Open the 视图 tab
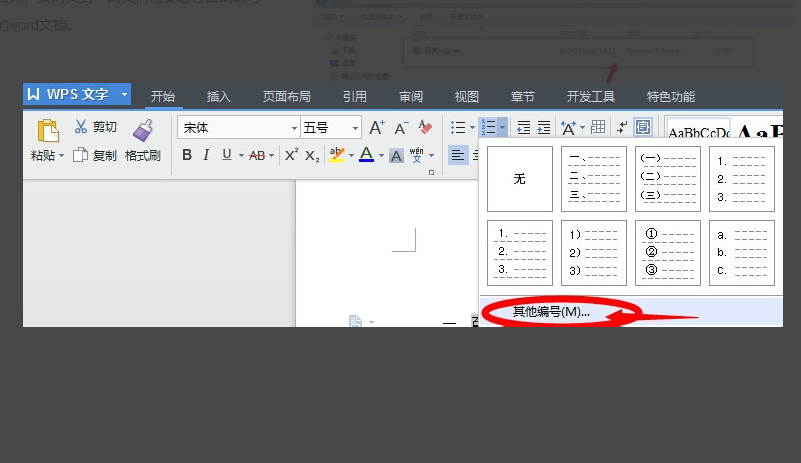801x463 pixels. tap(466, 96)
